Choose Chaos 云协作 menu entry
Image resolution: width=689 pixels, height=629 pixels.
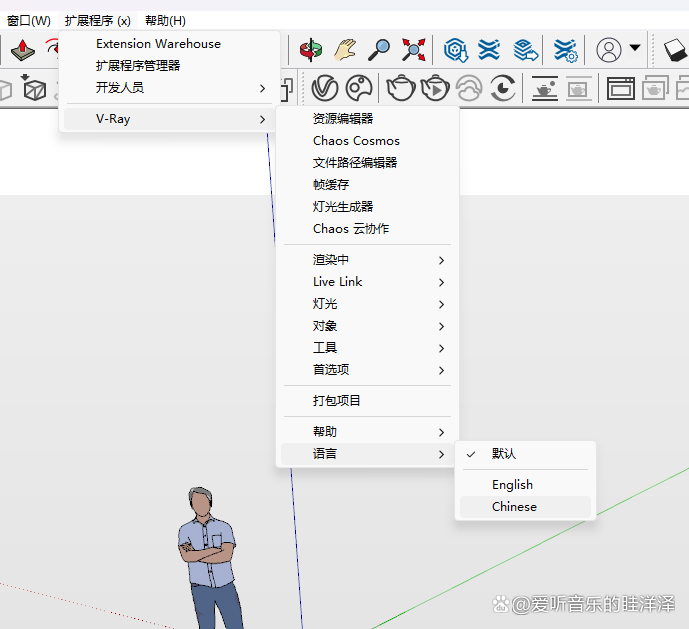tap(367, 229)
